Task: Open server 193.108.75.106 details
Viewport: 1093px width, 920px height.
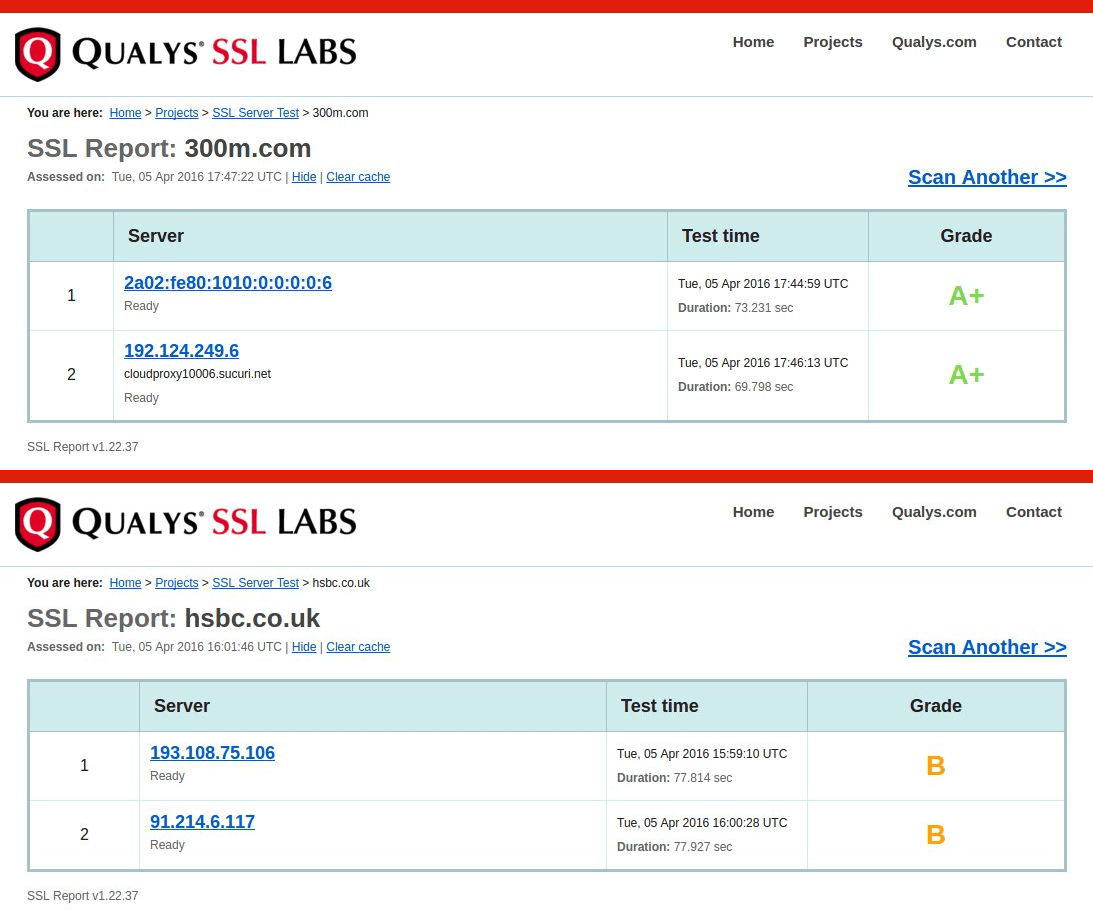Action: [x=213, y=753]
